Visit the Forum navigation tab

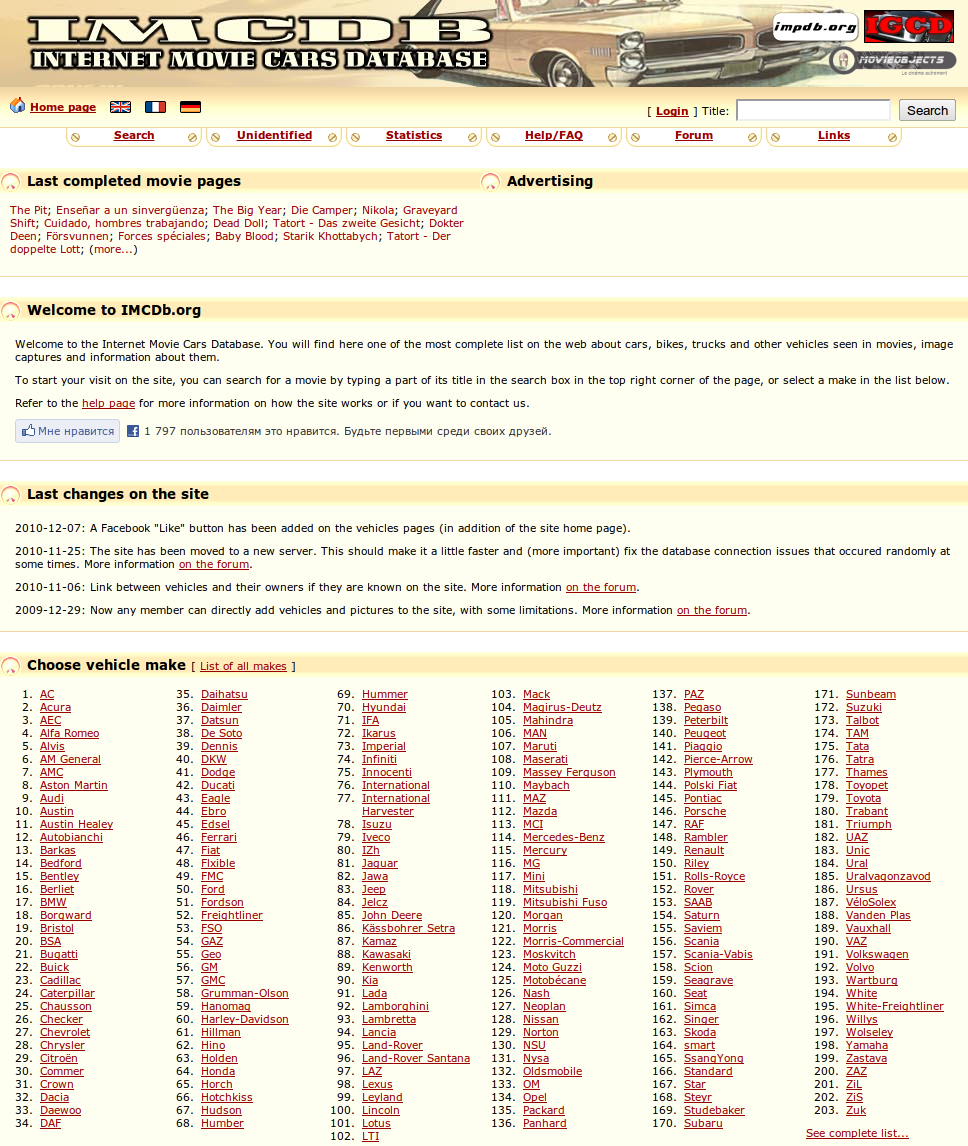pos(694,136)
